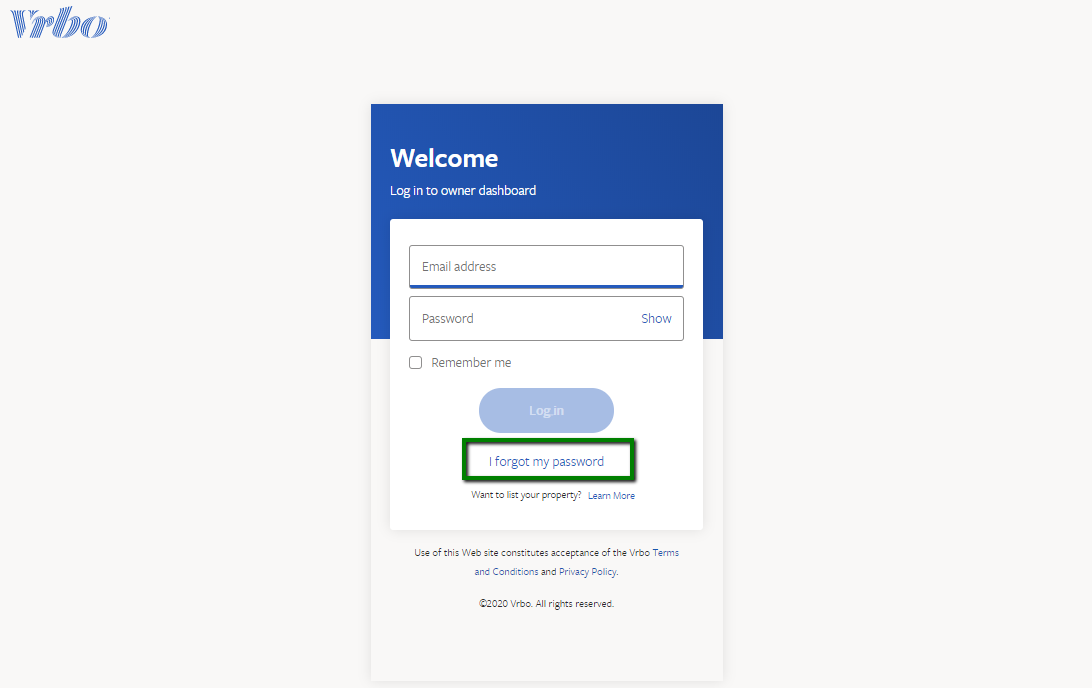
Task: Click the 2020 copyright notice
Action: [x=546, y=604]
